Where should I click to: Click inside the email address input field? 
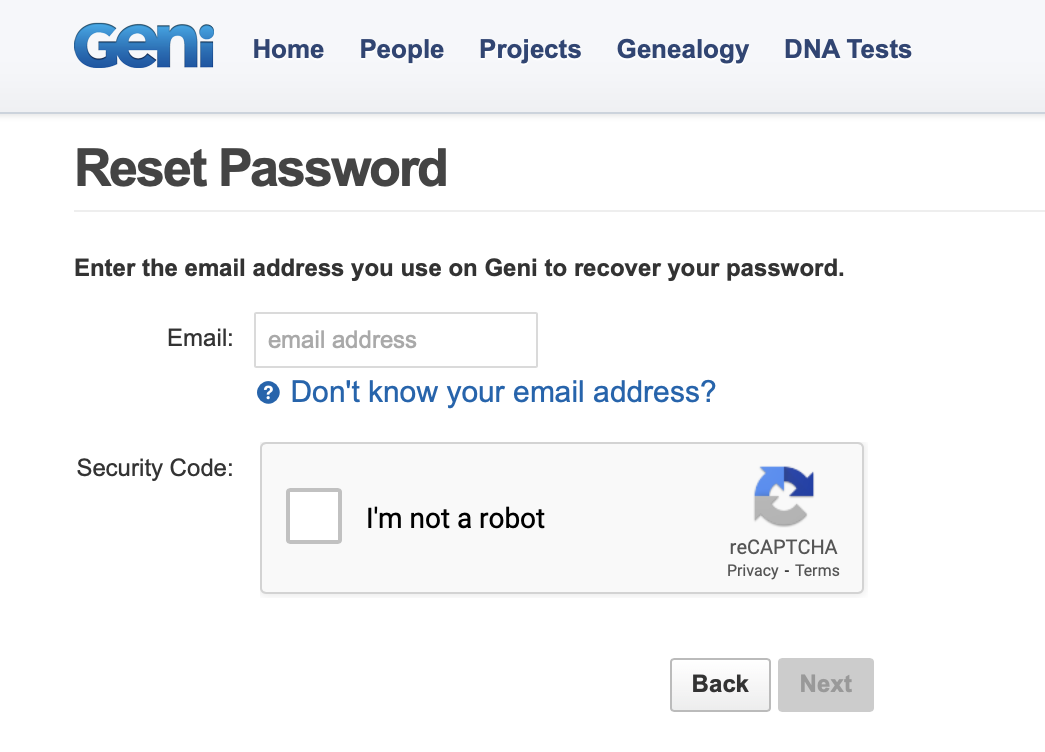pyautogui.click(x=395, y=340)
